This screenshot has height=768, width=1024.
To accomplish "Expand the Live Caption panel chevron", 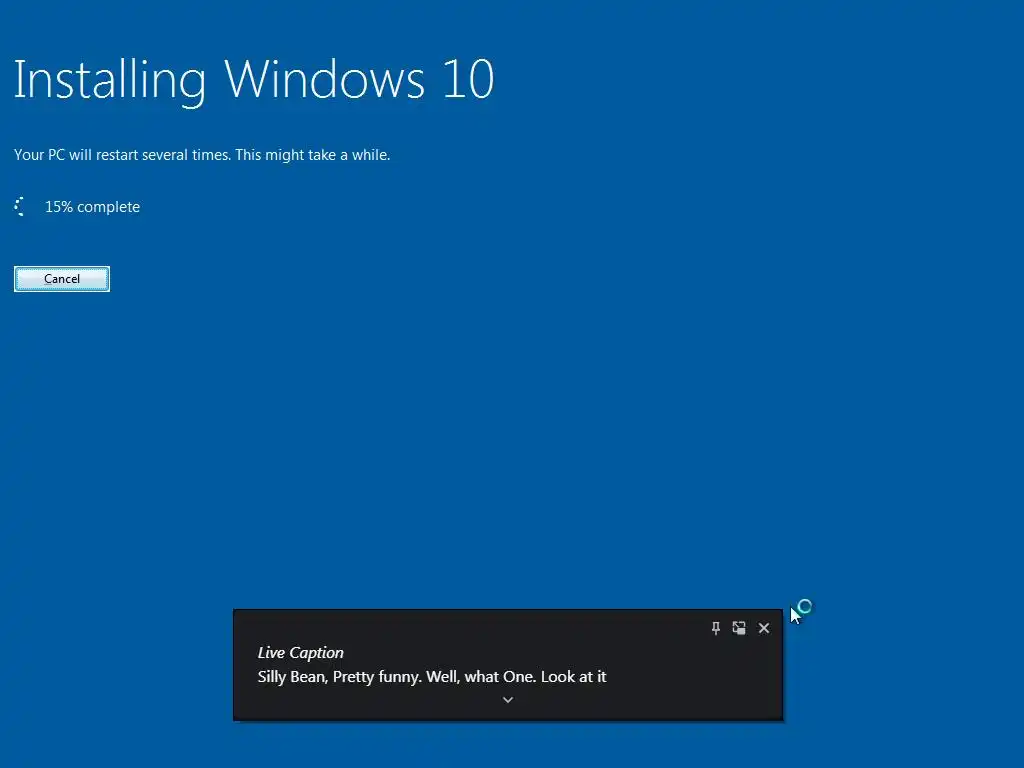I will pos(507,700).
